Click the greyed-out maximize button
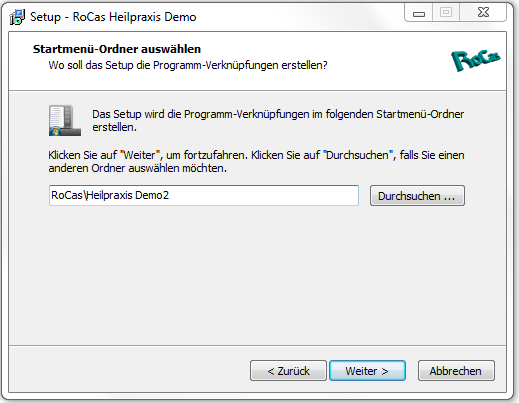This screenshot has width=519, height=403. click(446, 13)
